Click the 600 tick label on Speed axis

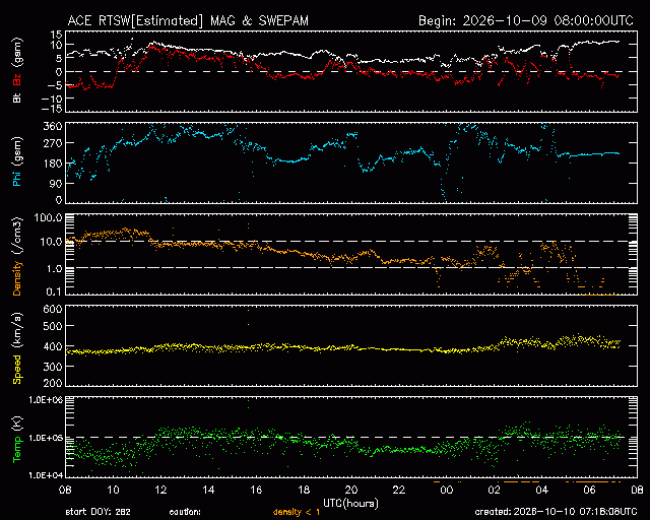53,309
